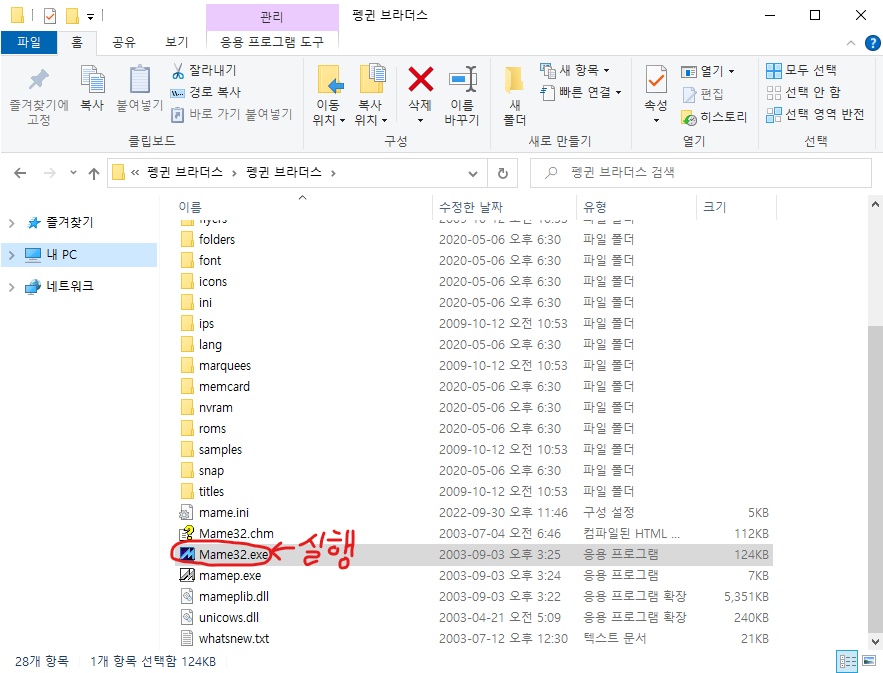
Task: Click Select none (선택 안 함)
Action: (803, 92)
